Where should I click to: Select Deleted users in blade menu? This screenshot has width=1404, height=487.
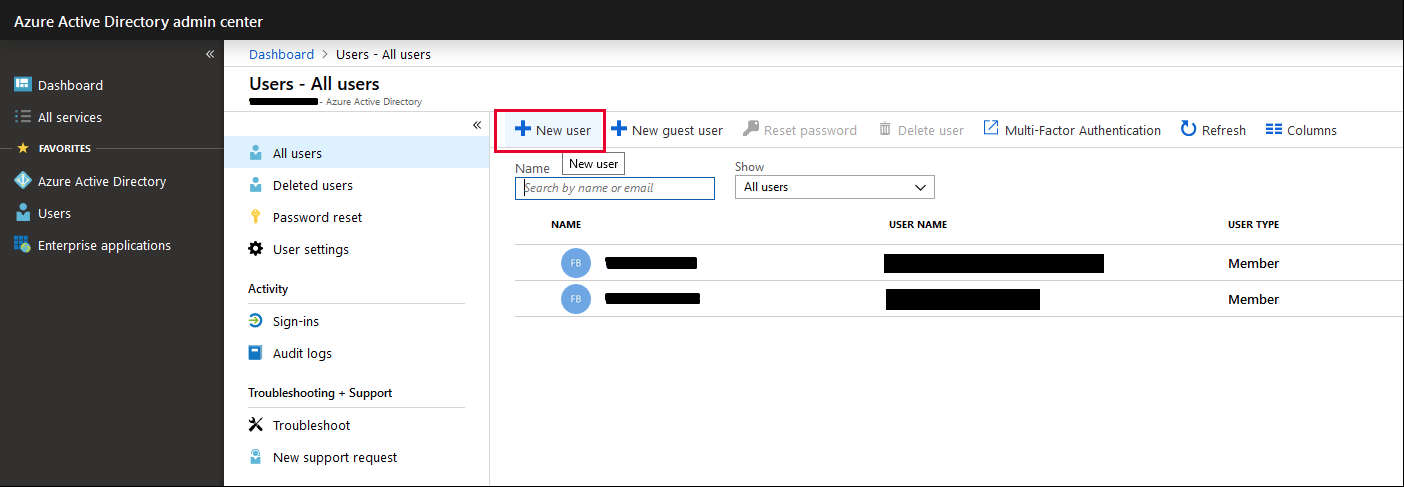click(x=313, y=185)
